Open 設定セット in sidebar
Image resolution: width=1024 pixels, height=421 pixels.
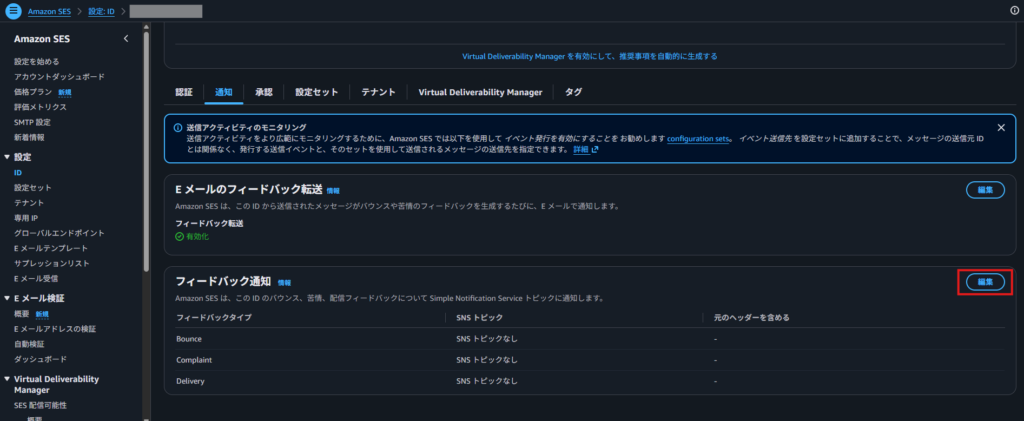33,187
